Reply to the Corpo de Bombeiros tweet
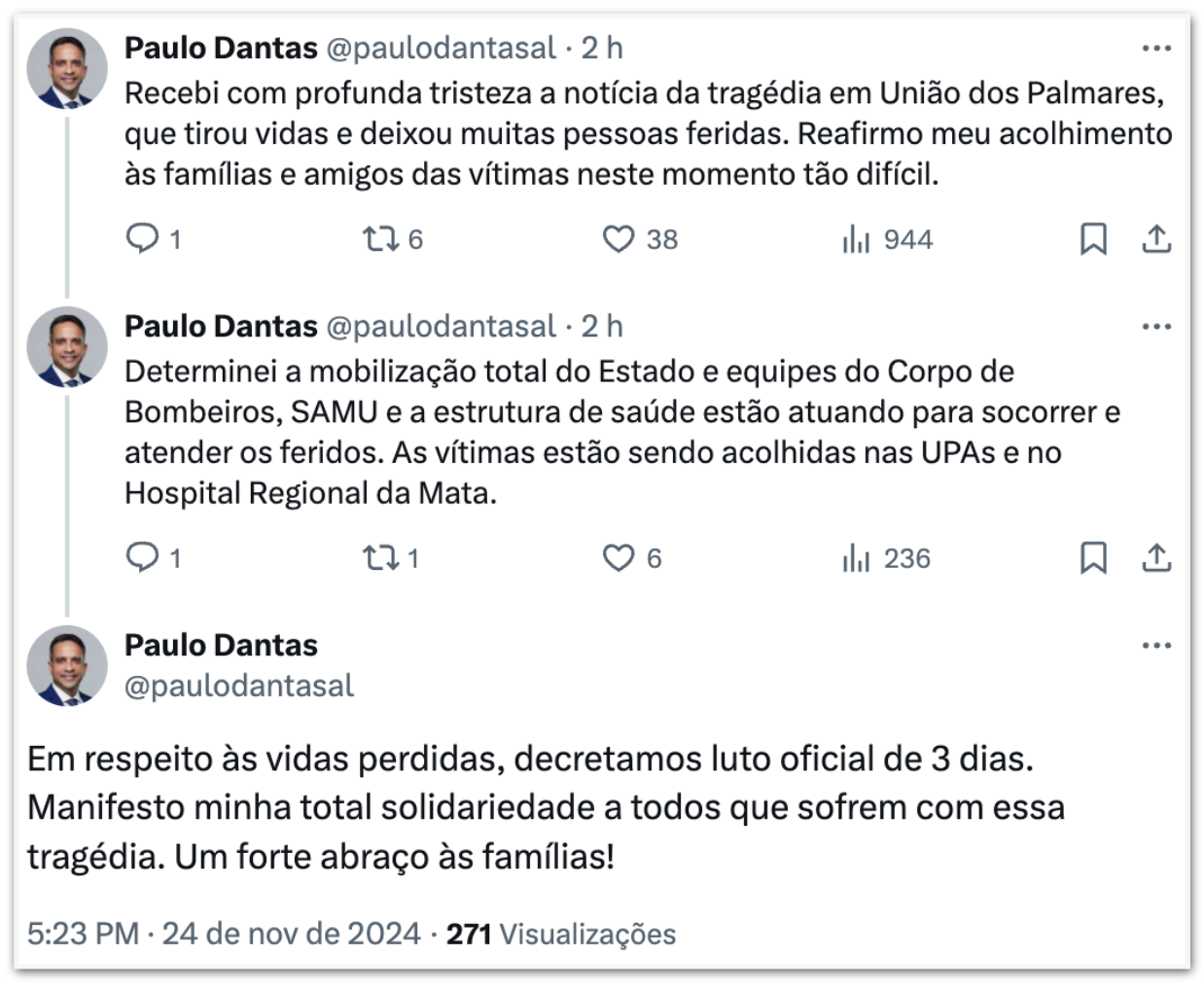Screen dimensions: 1204x992 point(143,557)
